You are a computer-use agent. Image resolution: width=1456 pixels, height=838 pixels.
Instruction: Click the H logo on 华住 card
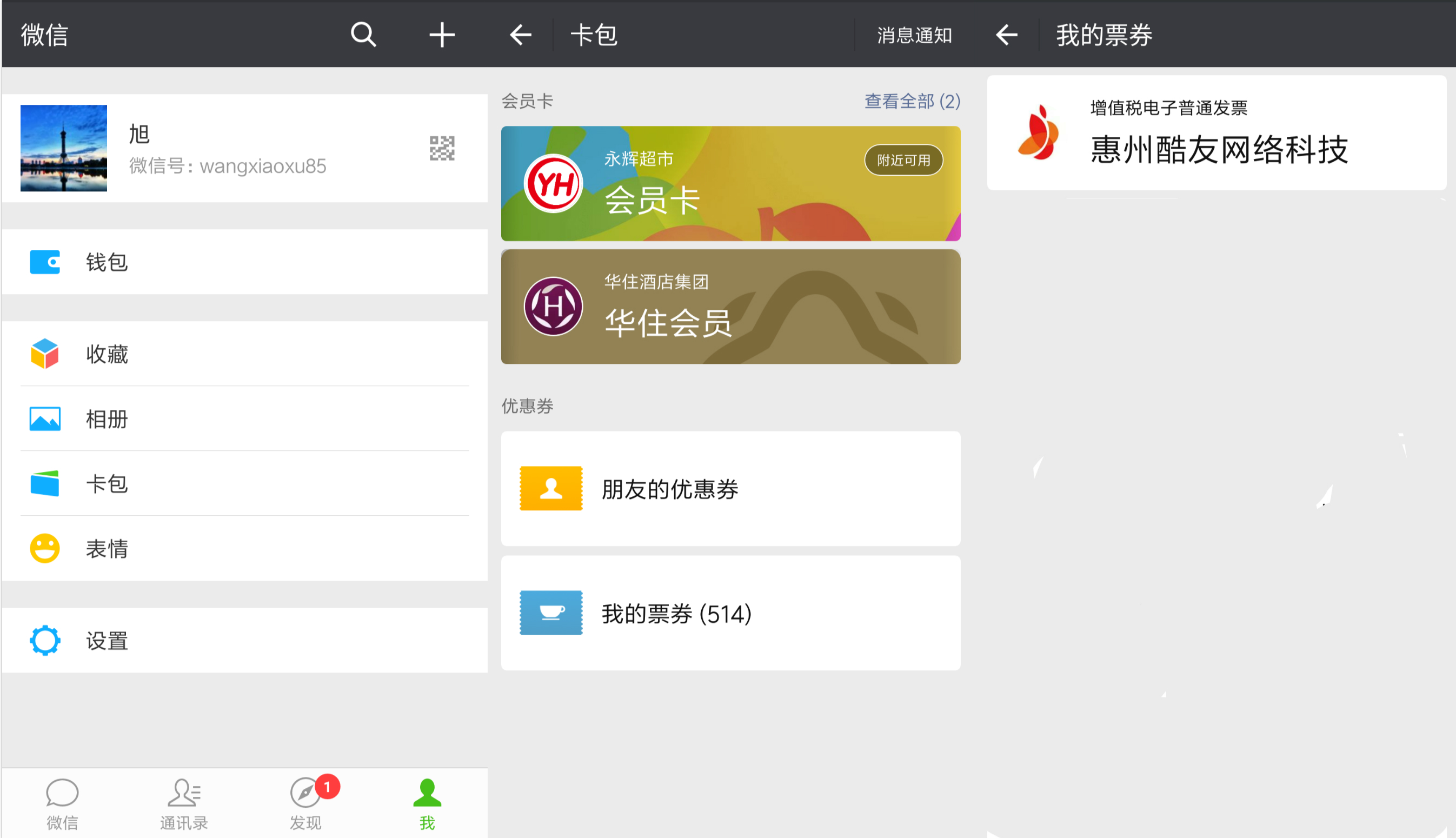(554, 306)
